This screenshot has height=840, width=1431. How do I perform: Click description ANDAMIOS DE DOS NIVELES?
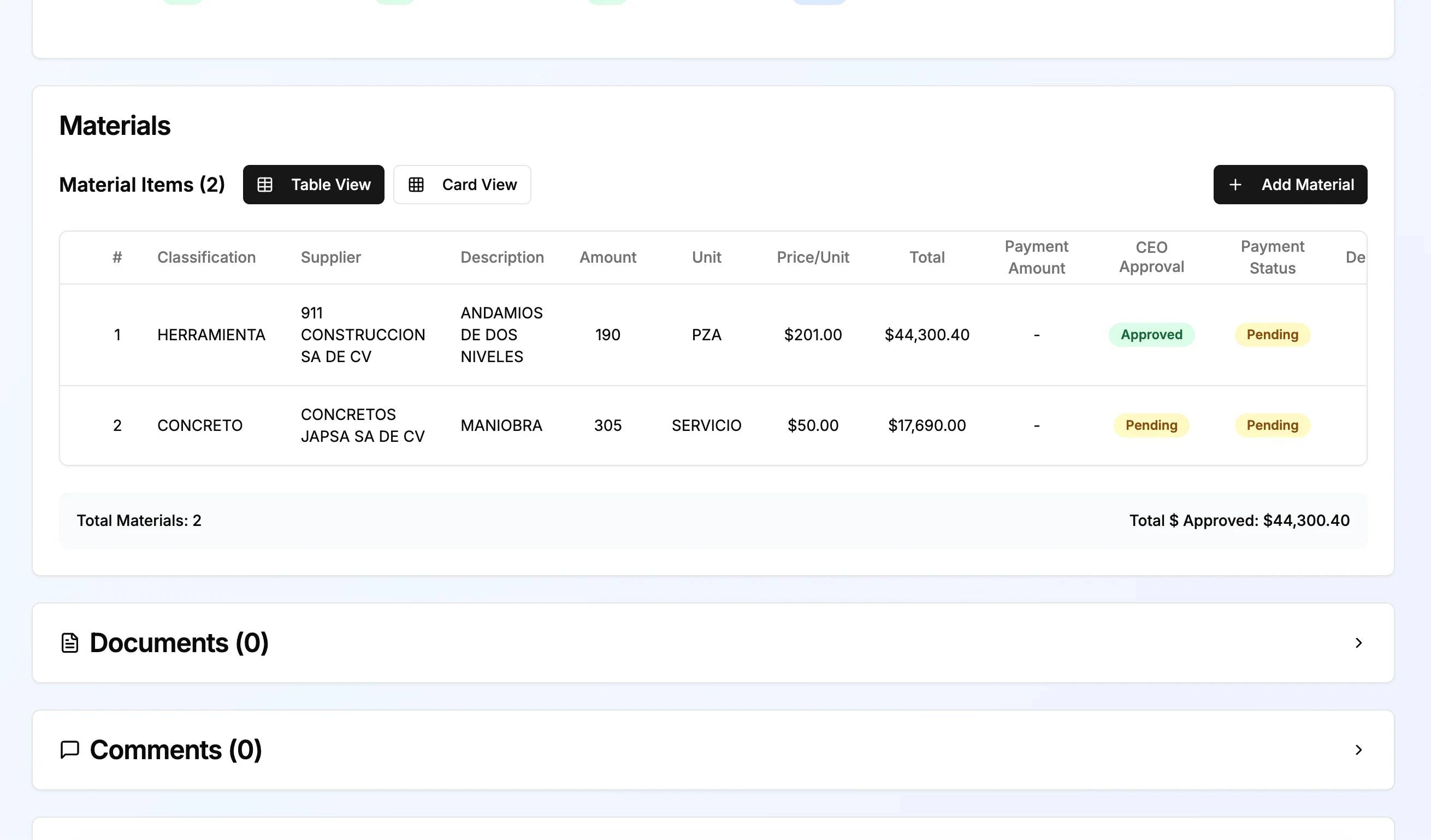tap(501, 334)
